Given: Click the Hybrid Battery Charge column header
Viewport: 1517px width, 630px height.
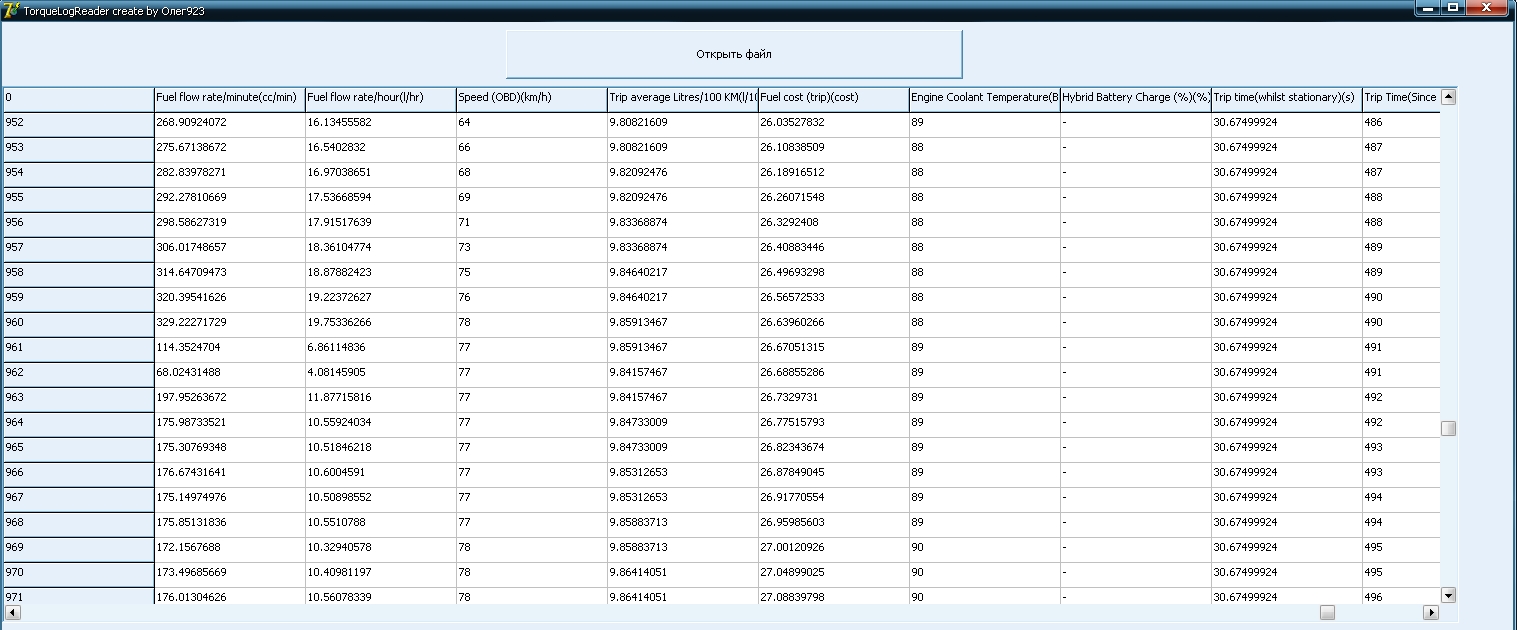Looking at the screenshot, I should pyautogui.click(x=1135, y=98).
